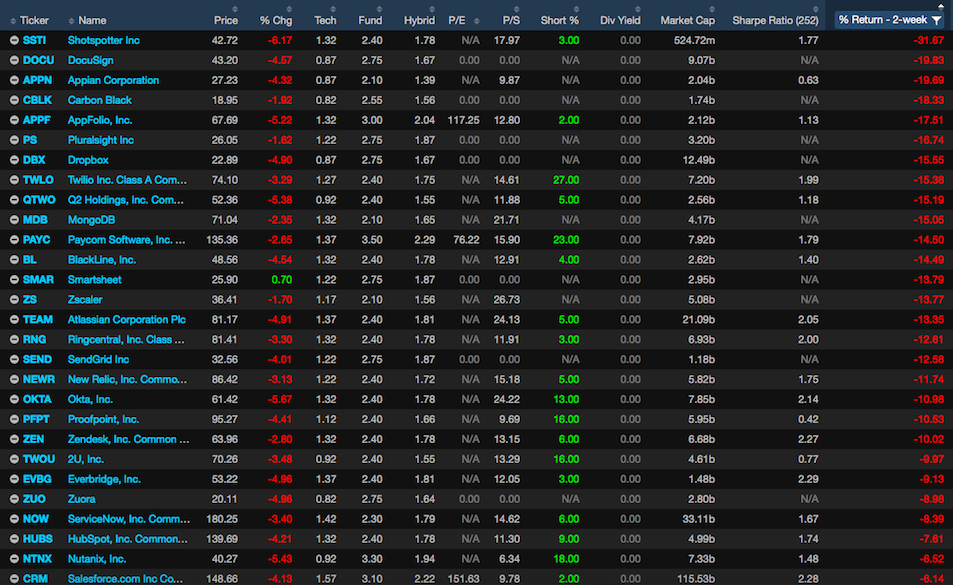Open the SSTI ticker link
This screenshot has width=953, height=585.
[x=34, y=40]
